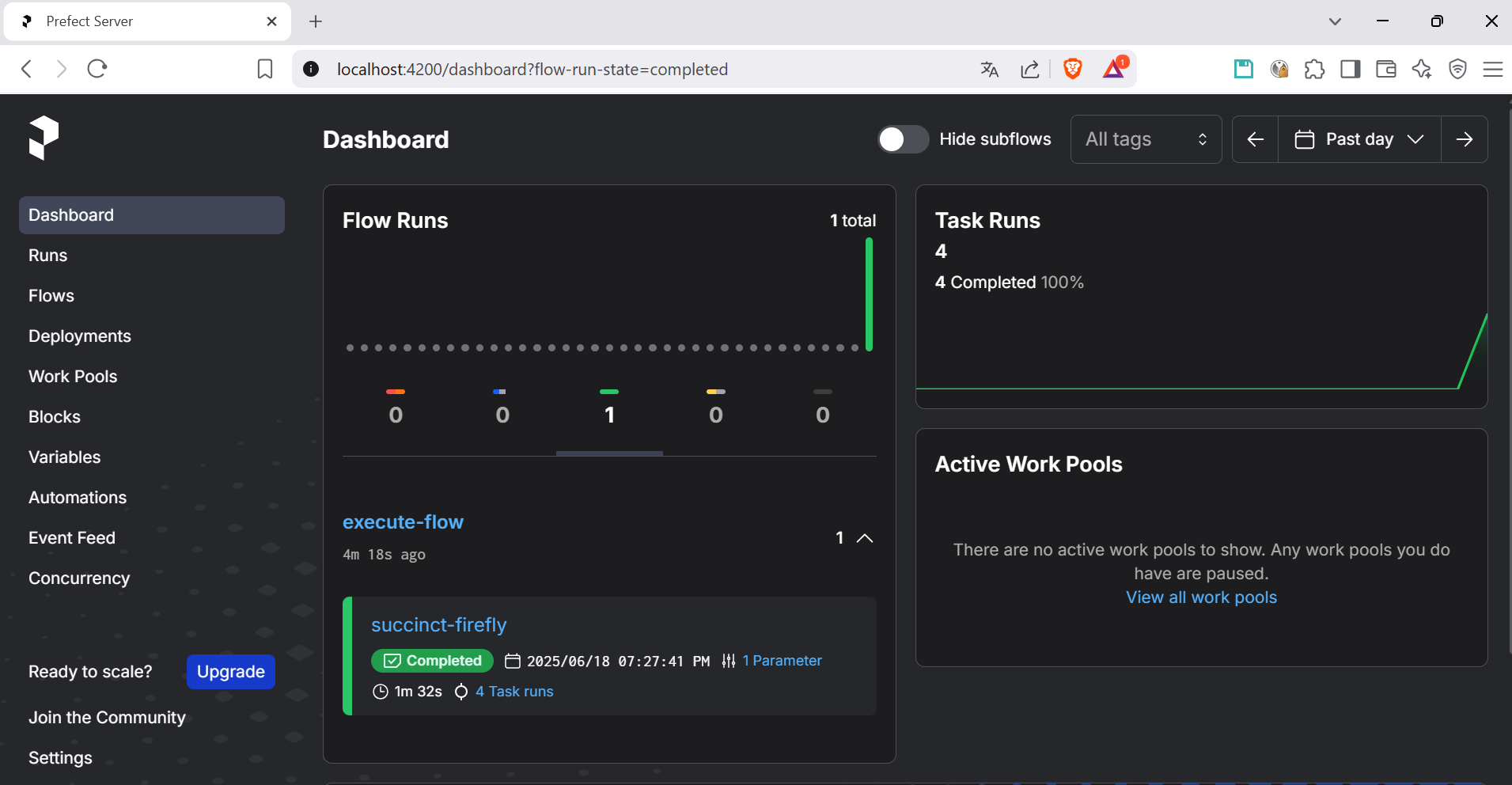
Task: Bookmark this page icon
Action: [x=265, y=70]
